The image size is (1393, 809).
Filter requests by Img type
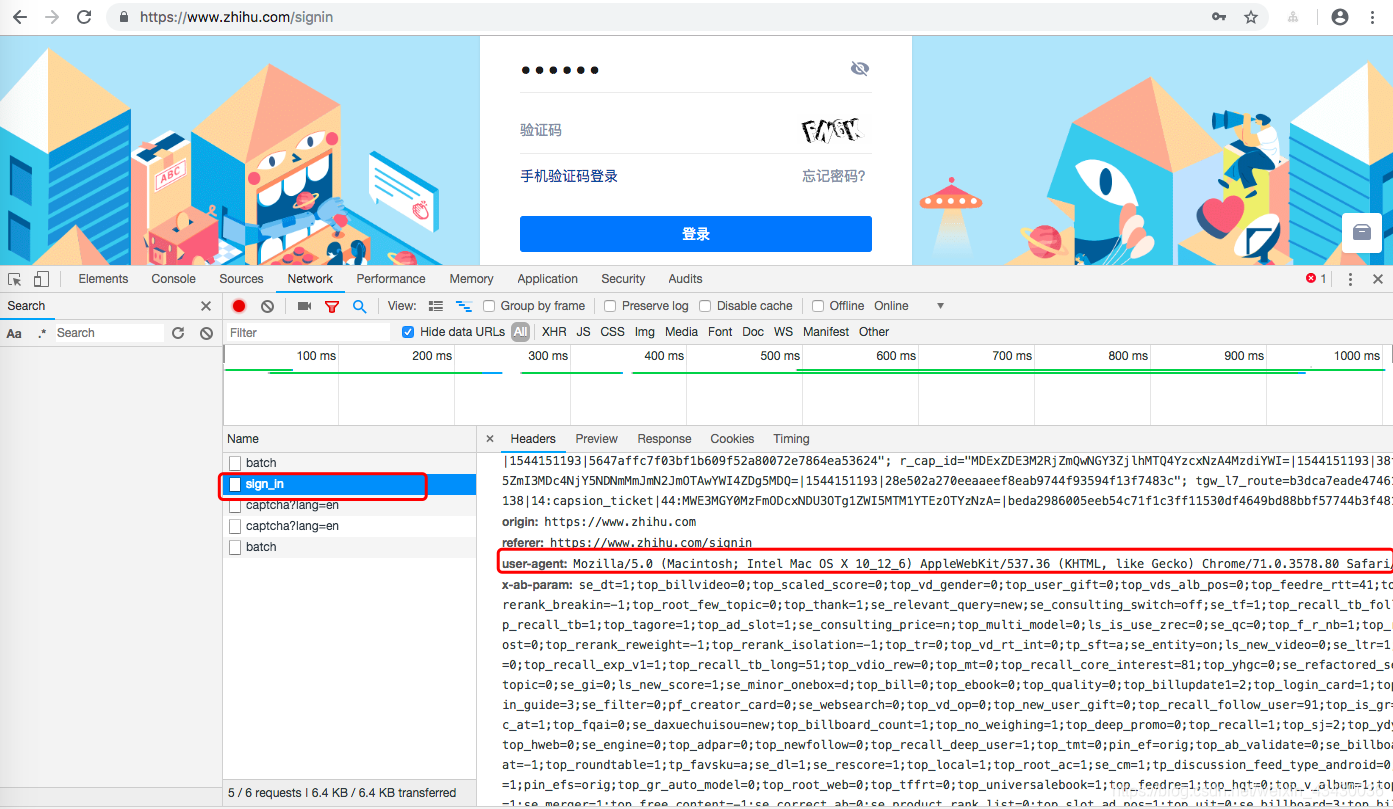[645, 332]
